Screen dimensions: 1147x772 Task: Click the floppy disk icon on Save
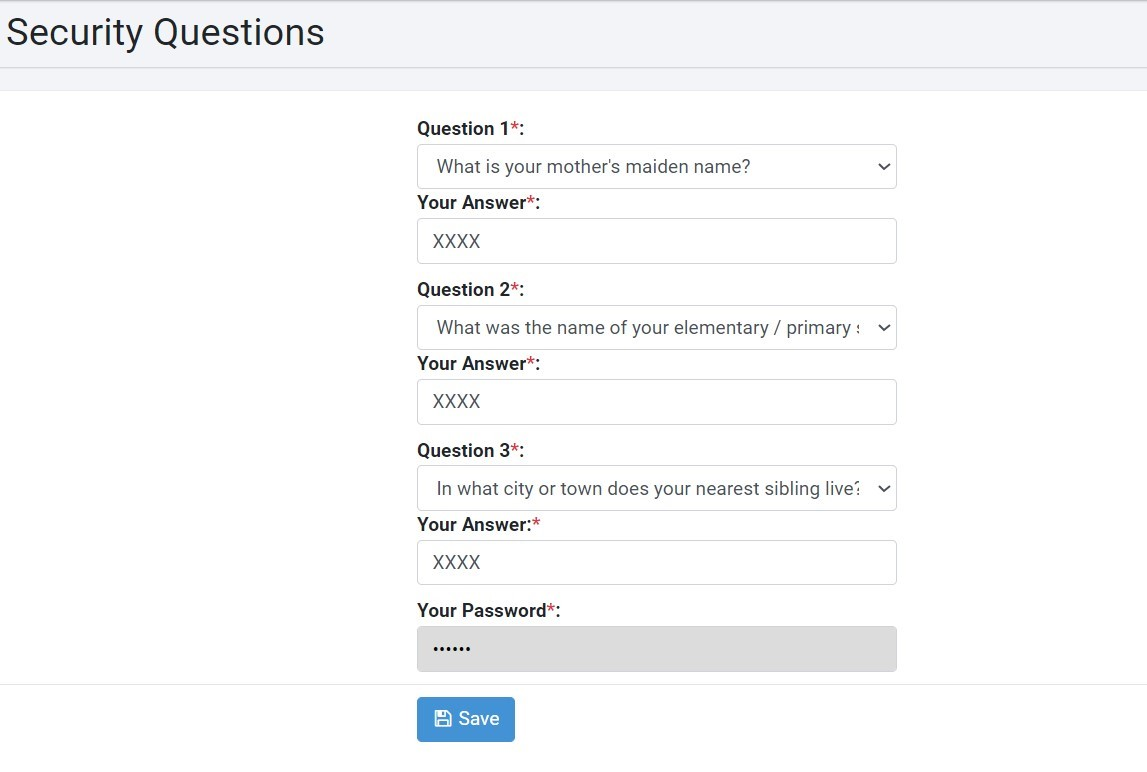pos(443,719)
